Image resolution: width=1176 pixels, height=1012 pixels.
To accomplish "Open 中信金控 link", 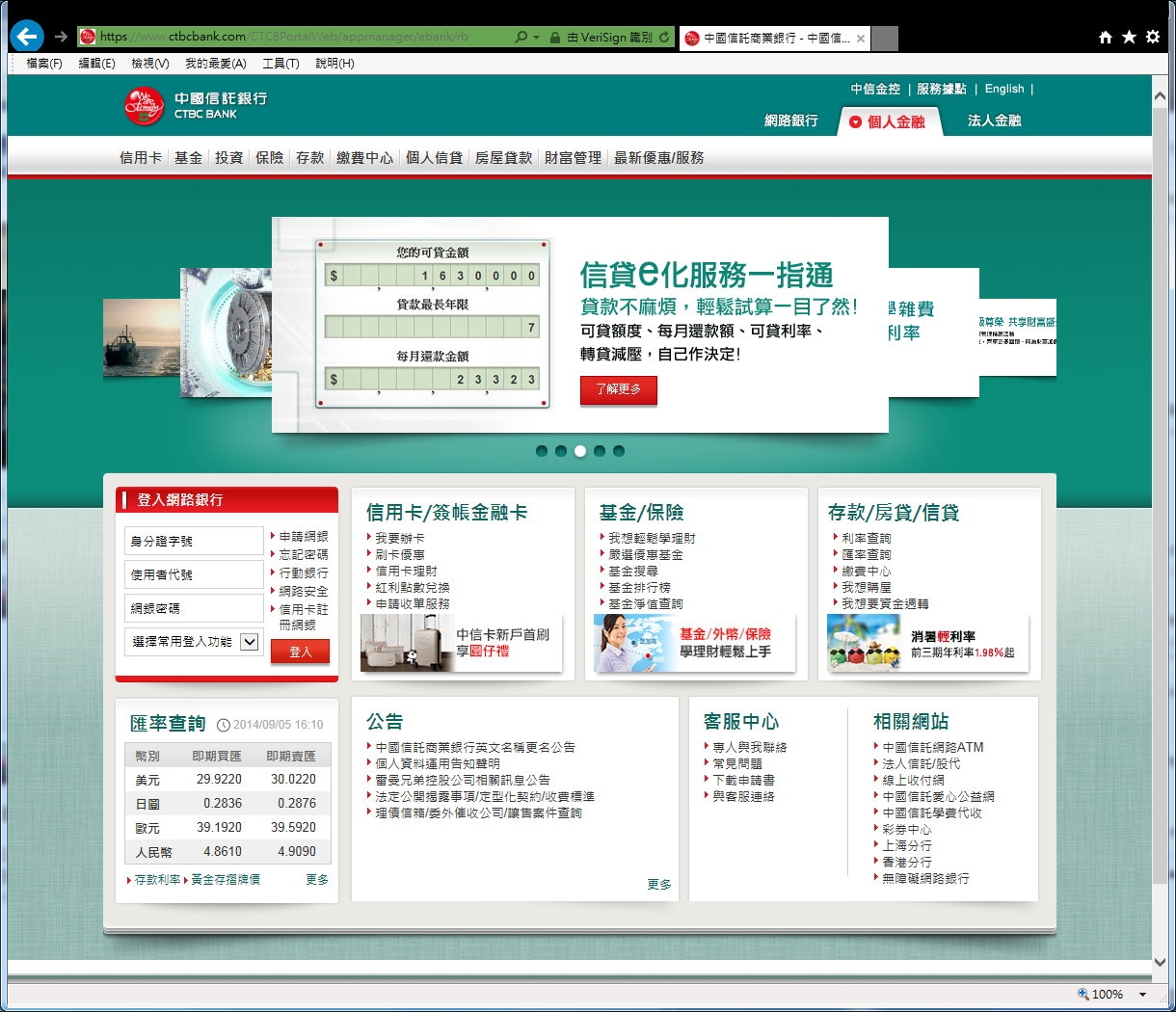I will 875,89.
